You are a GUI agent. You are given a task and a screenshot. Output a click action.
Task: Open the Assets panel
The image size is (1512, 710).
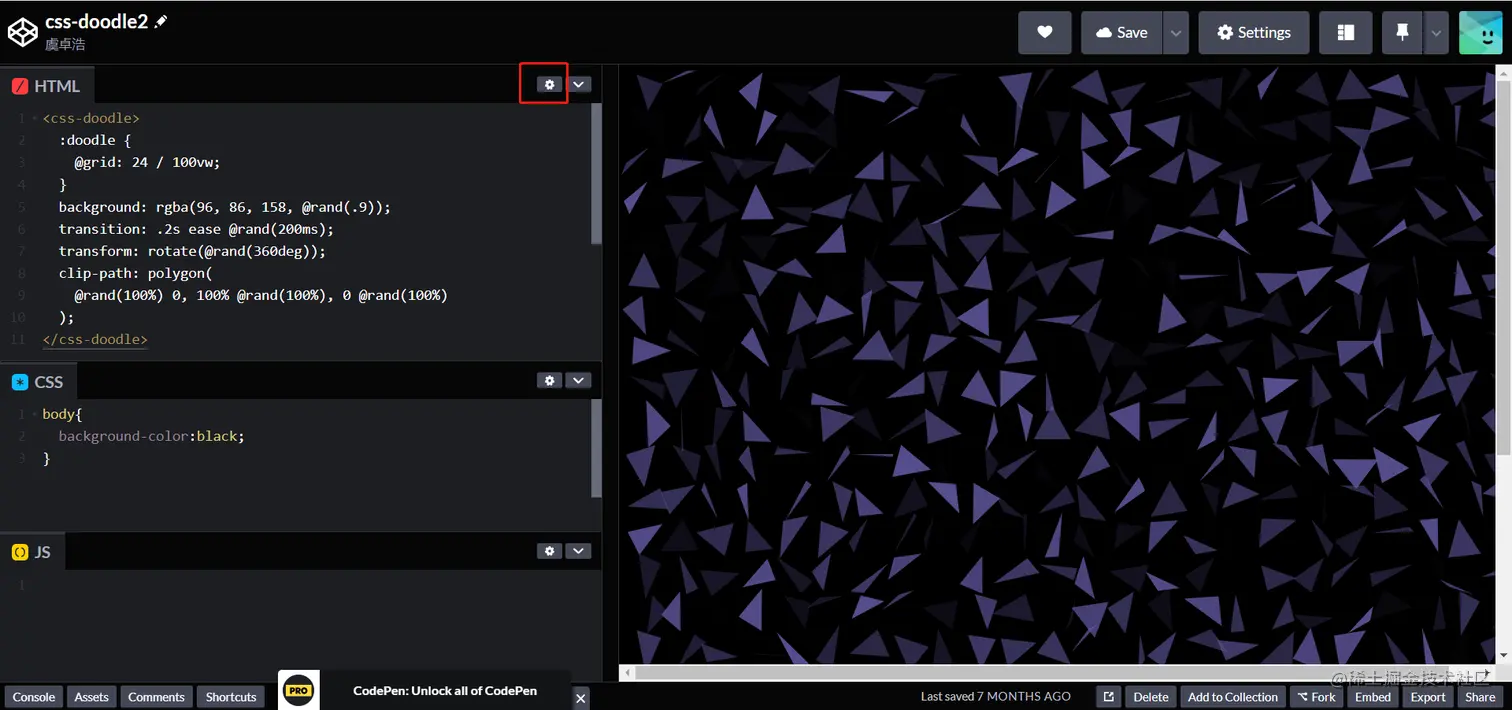tap(91, 697)
